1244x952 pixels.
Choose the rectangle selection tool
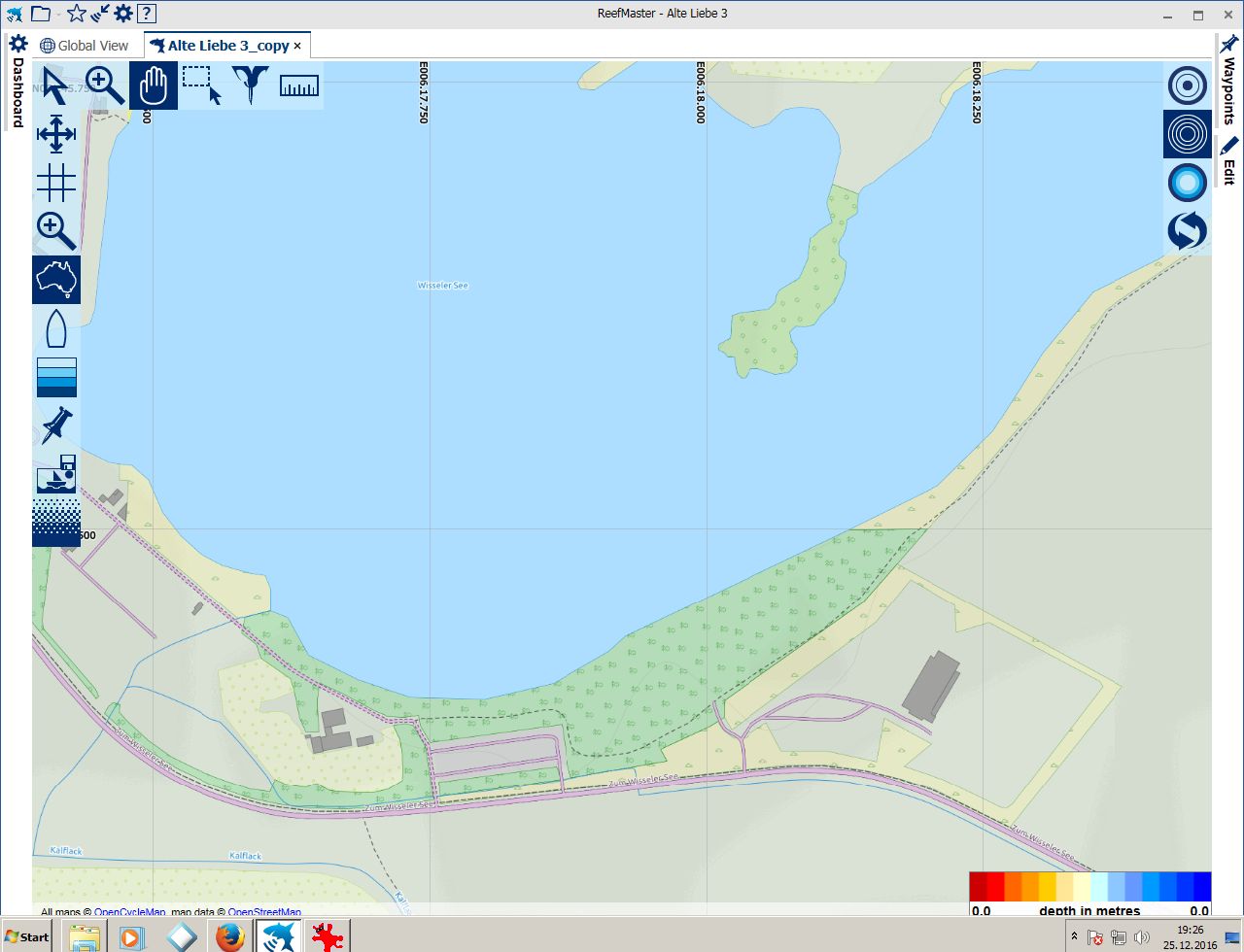click(202, 85)
